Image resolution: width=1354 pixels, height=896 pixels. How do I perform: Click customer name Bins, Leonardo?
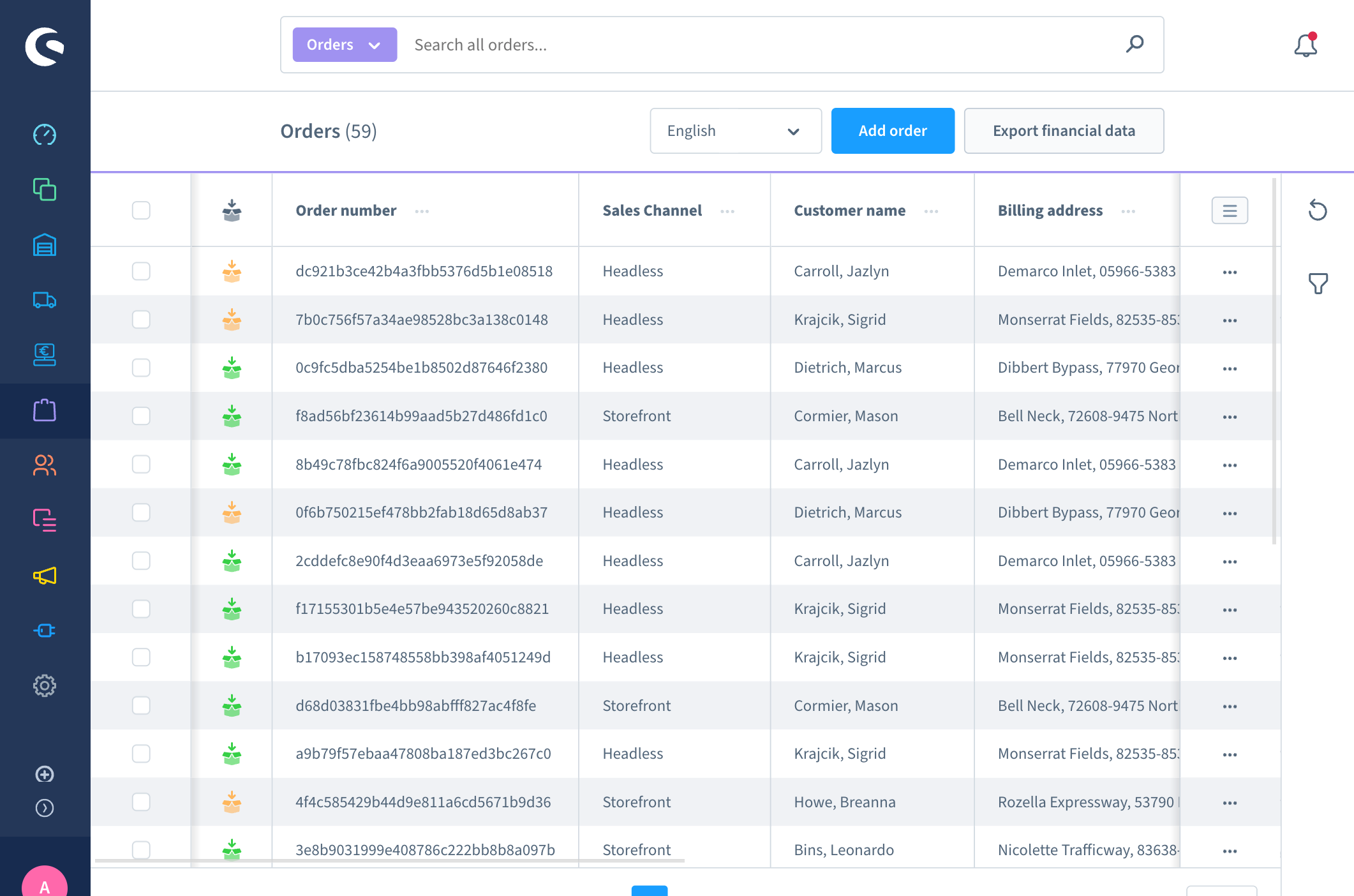click(x=844, y=850)
